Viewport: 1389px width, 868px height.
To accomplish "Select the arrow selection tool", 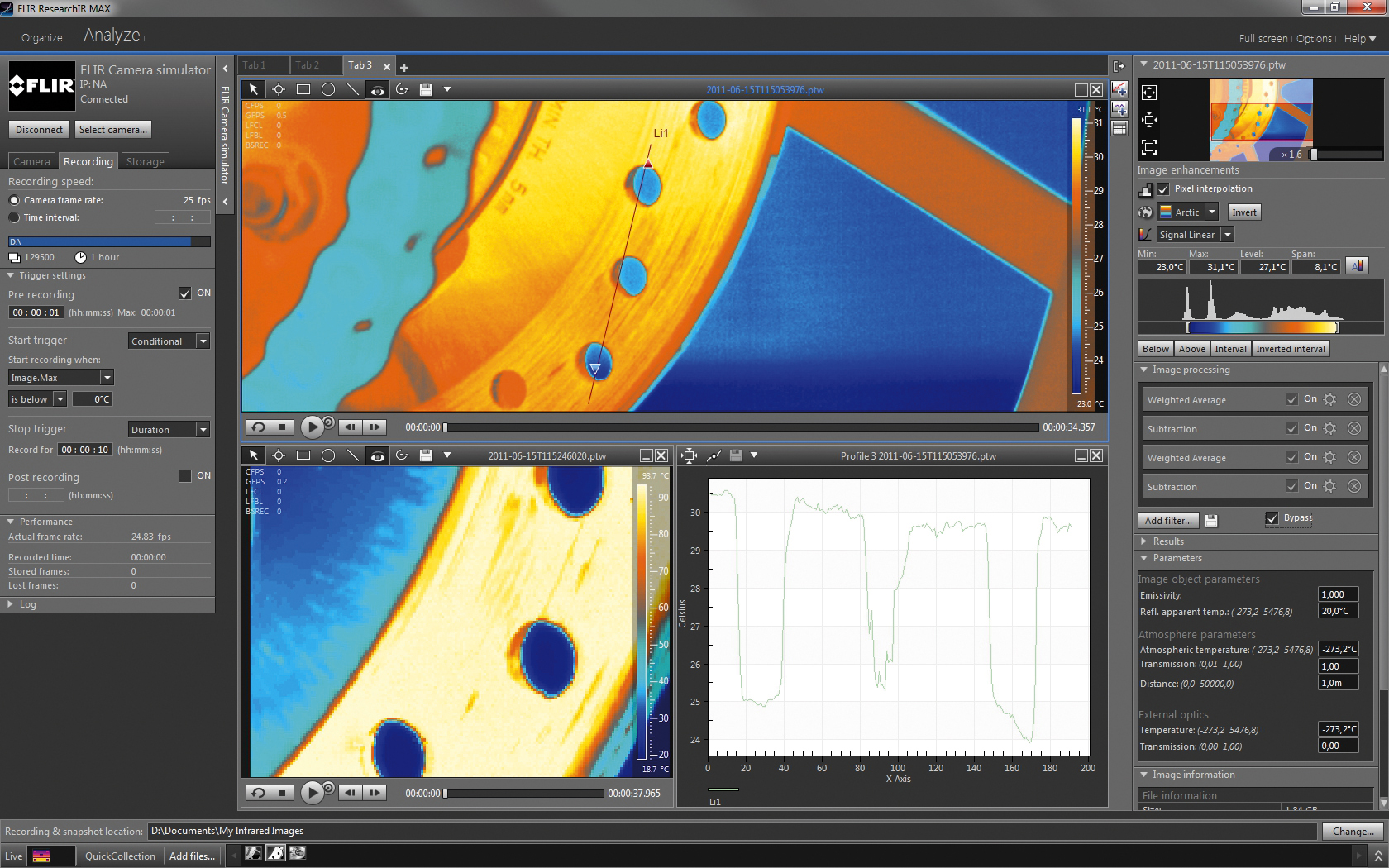I will (x=254, y=89).
